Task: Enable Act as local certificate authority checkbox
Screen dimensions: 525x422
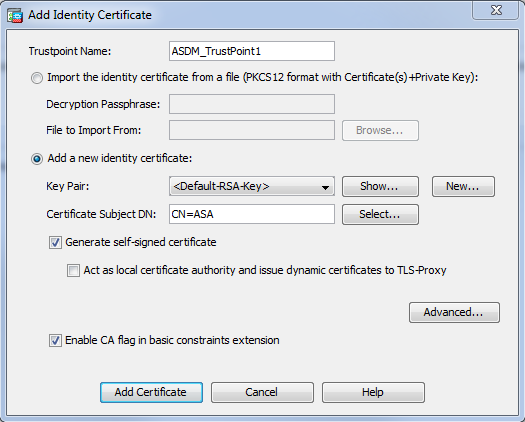Action: pyautogui.click(x=73, y=271)
